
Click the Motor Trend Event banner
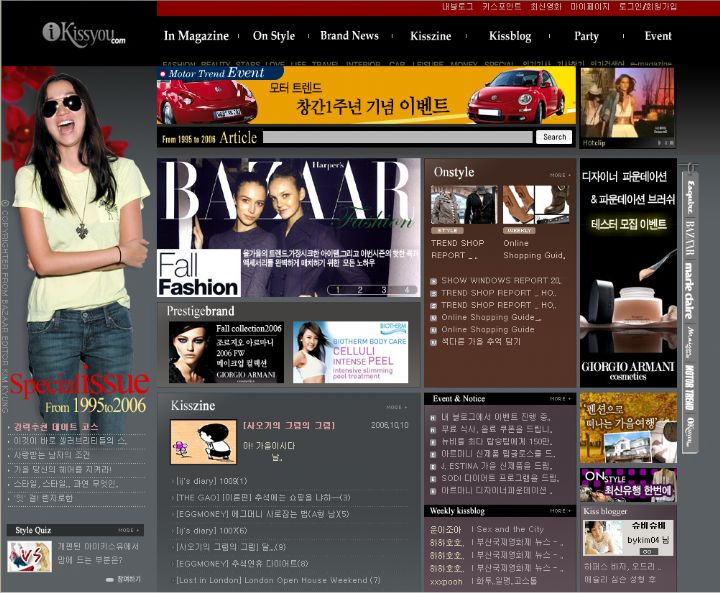(x=366, y=96)
